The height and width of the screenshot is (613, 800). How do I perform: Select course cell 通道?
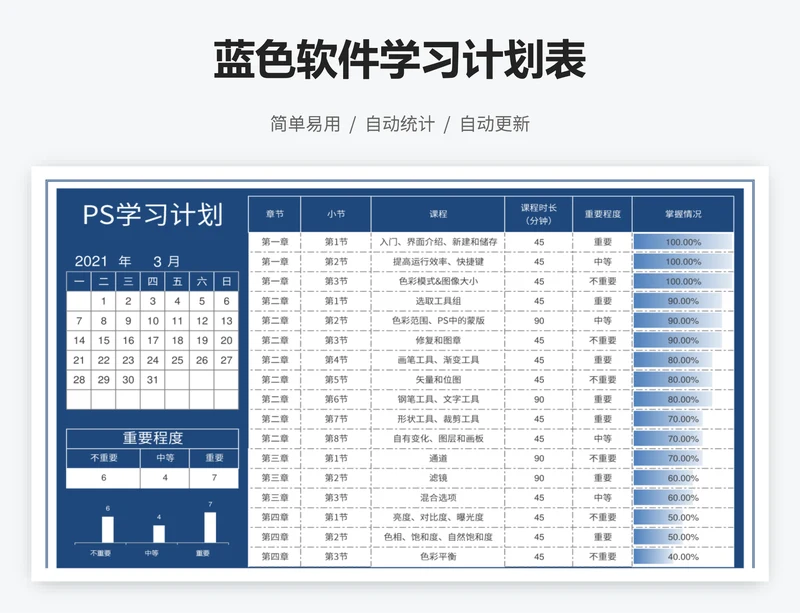pos(438,458)
